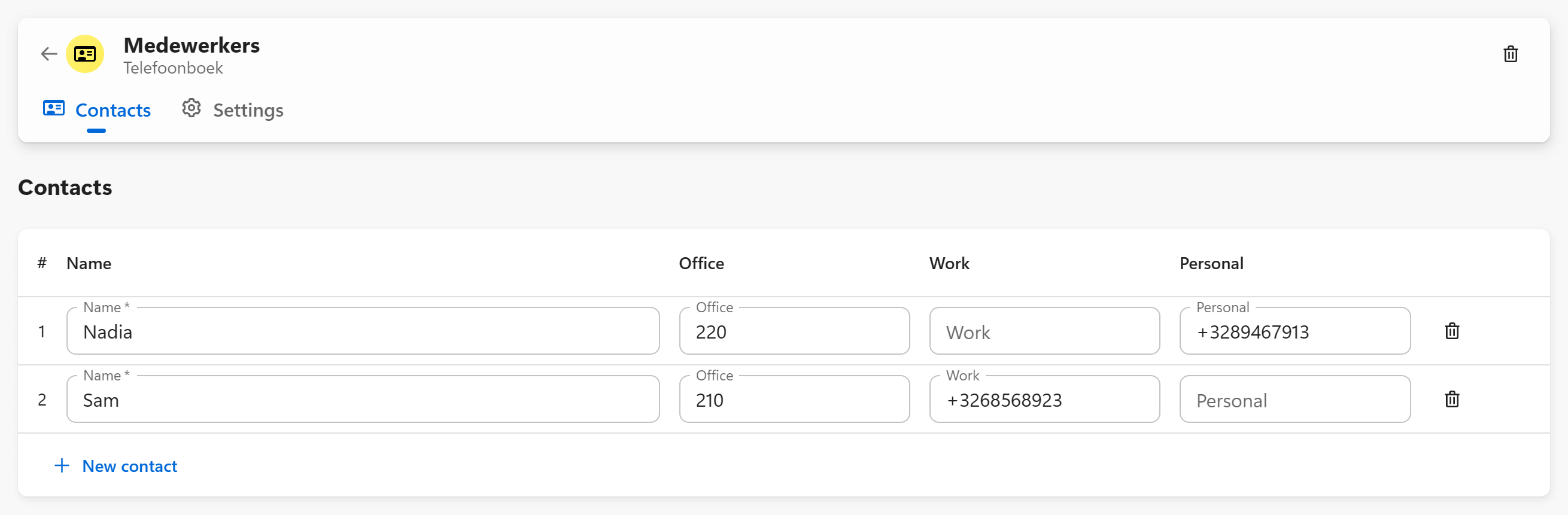The image size is (1568, 515).
Task: Click the back arrow next to Medewerkers
Action: (48, 54)
